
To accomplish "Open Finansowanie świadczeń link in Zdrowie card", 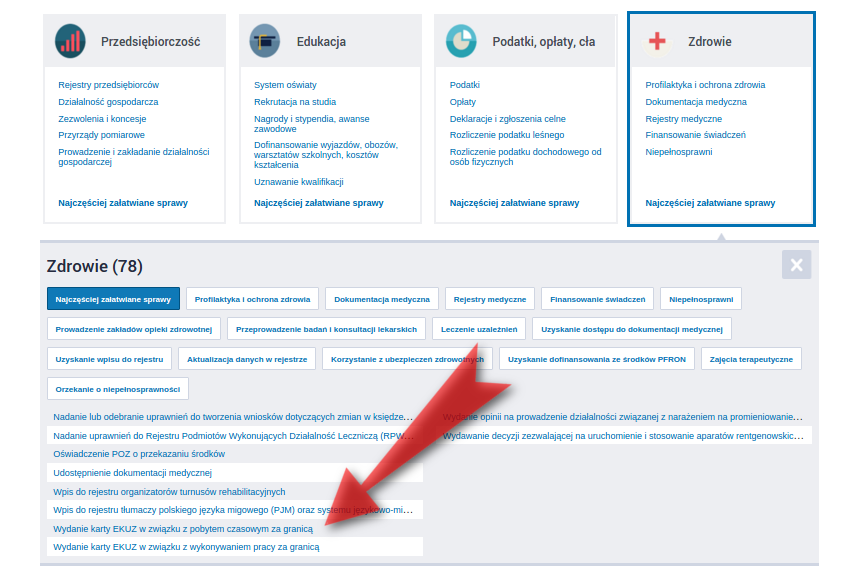I will point(695,135).
